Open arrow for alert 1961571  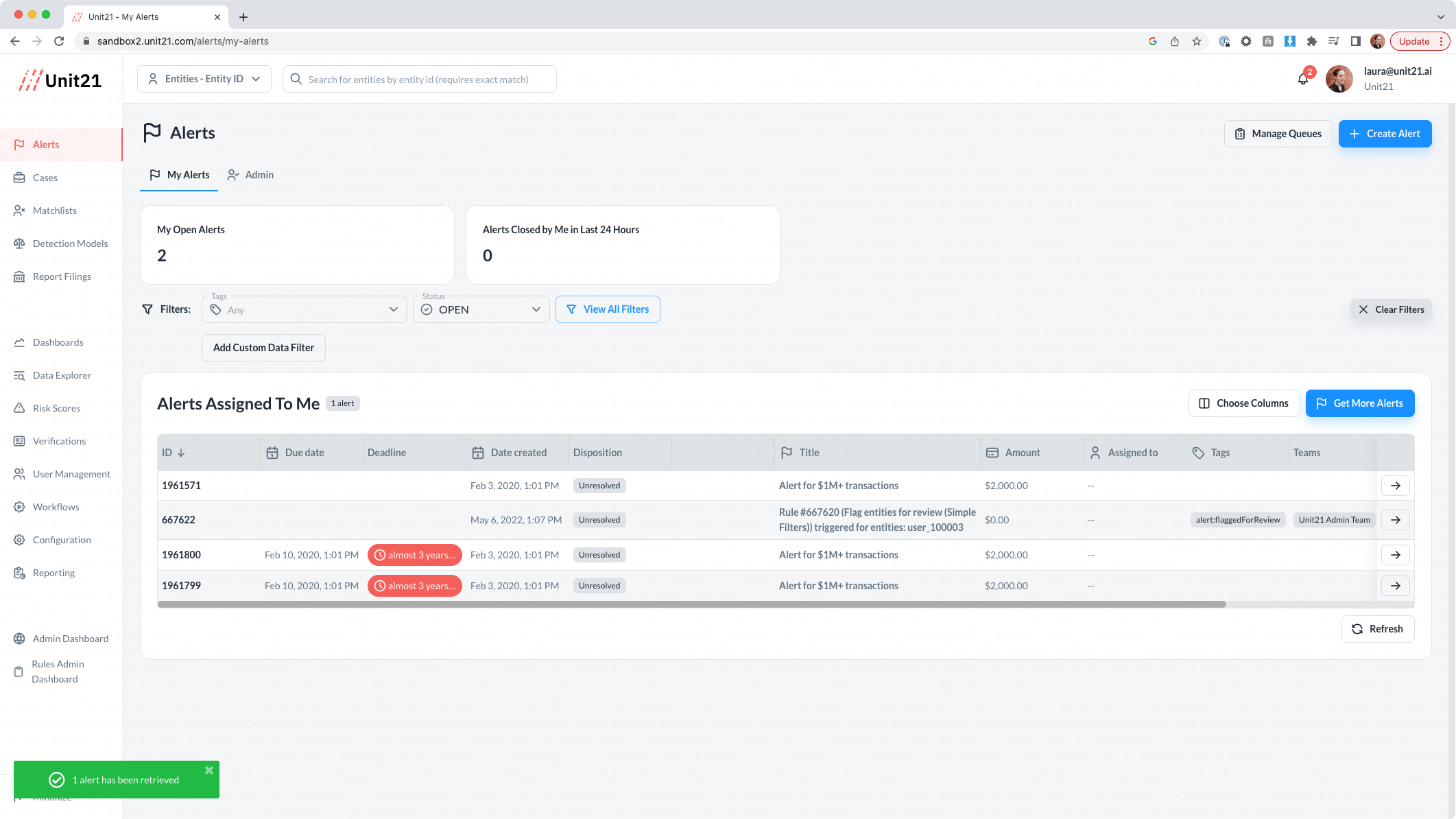tap(1395, 486)
